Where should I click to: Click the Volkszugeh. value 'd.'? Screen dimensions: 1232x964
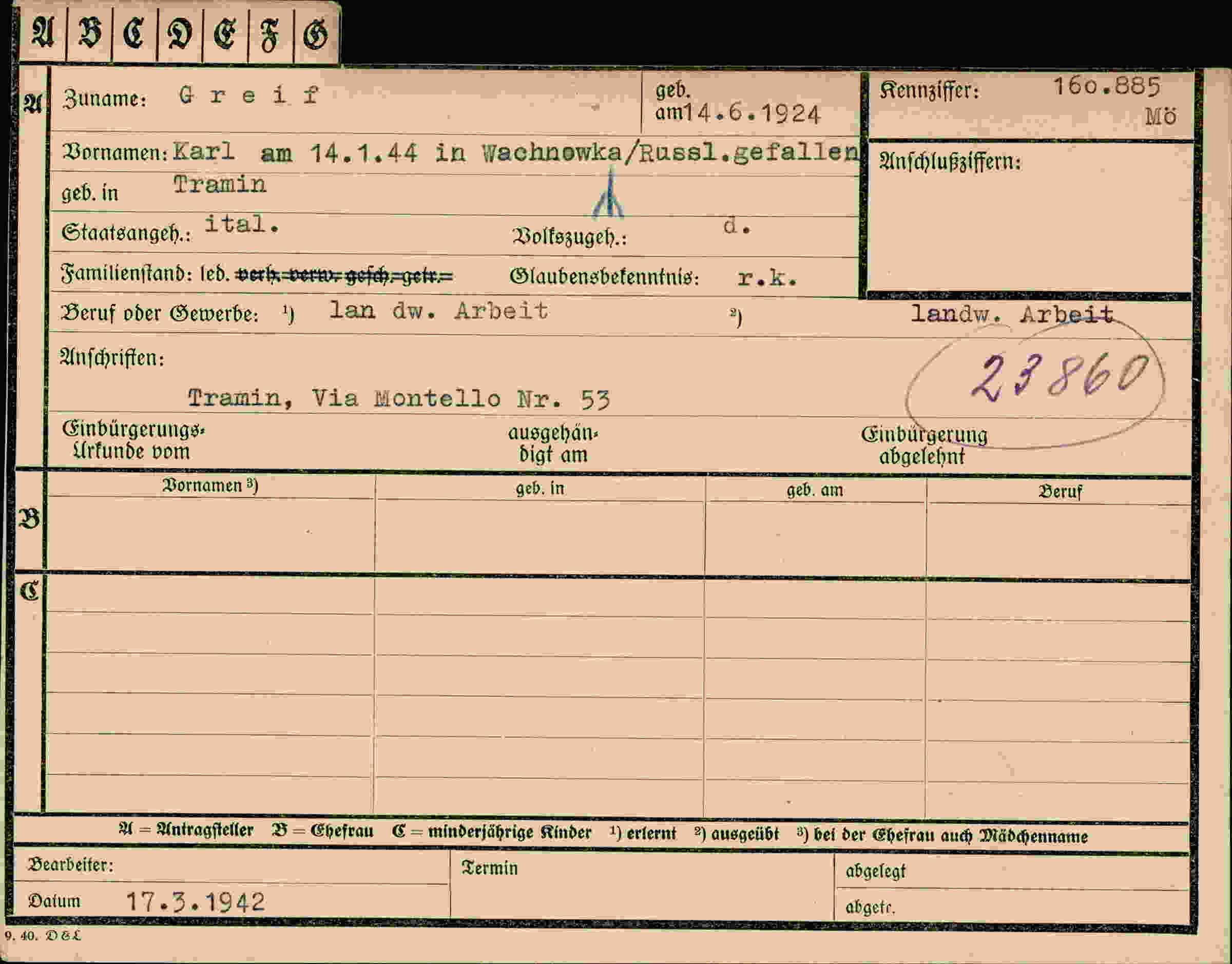click(737, 226)
